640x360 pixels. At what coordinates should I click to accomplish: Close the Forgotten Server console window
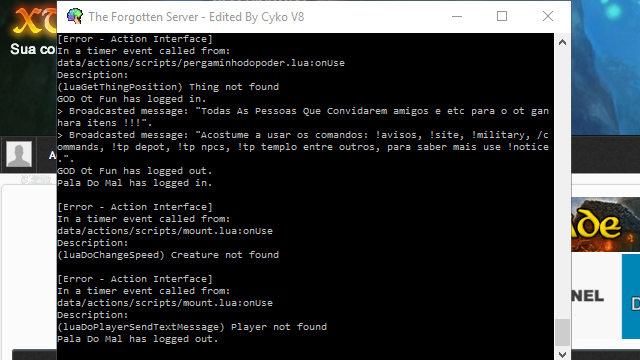pyautogui.click(x=548, y=16)
